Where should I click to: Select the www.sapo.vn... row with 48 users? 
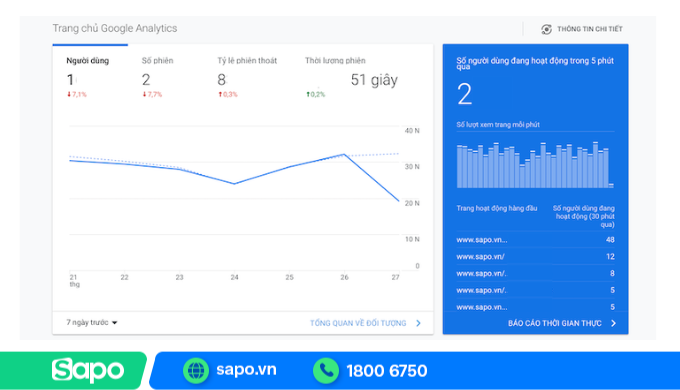click(x=535, y=239)
